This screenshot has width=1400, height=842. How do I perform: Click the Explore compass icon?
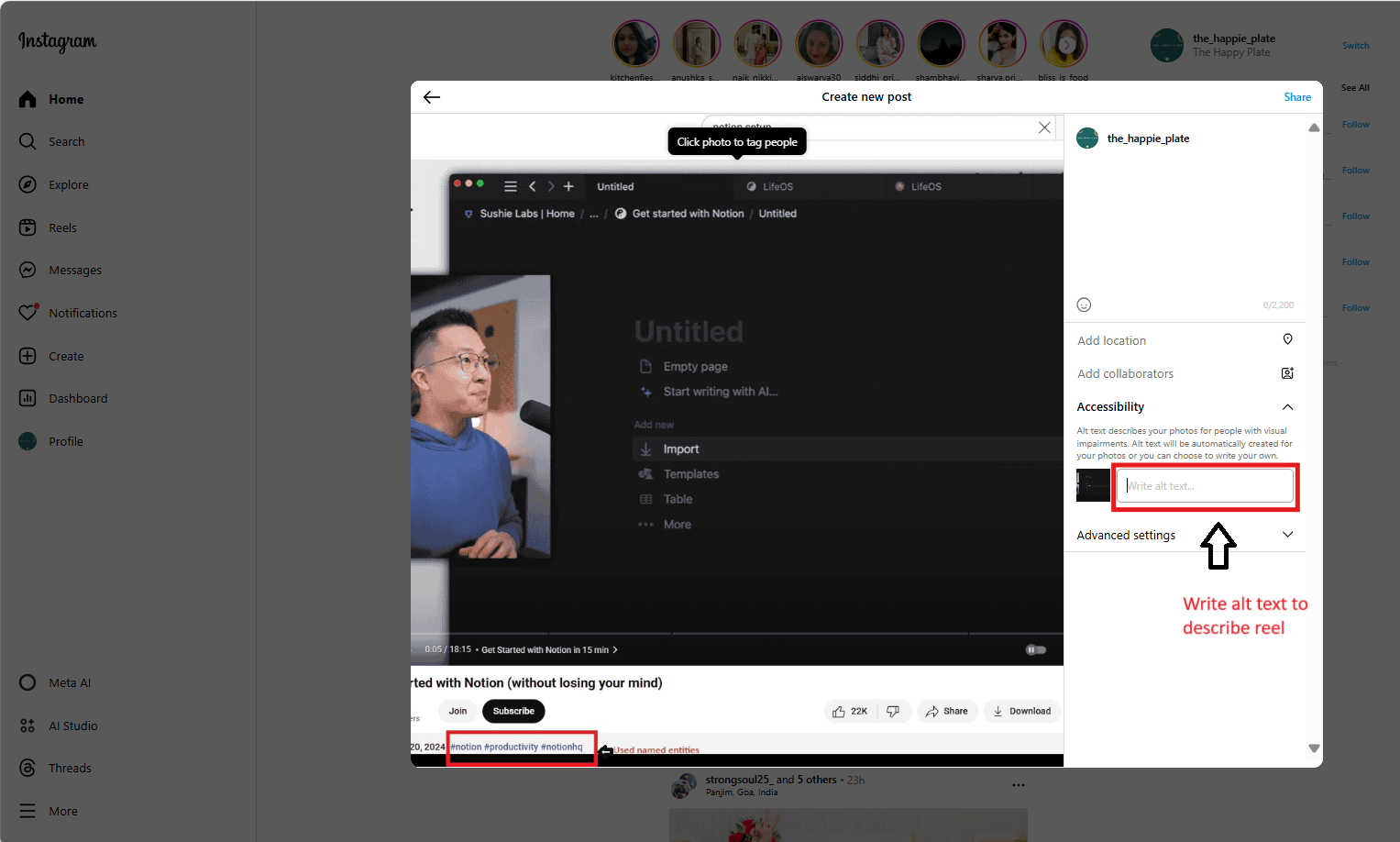point(28,184)
